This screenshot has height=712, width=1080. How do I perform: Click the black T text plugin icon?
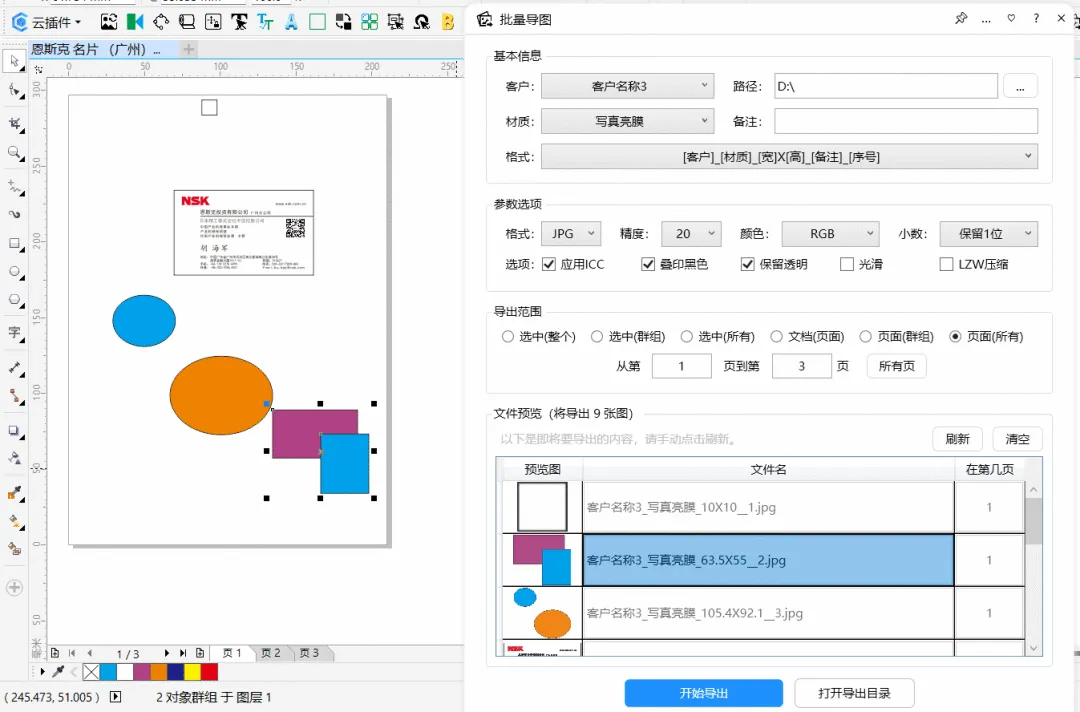click(239, 22)
